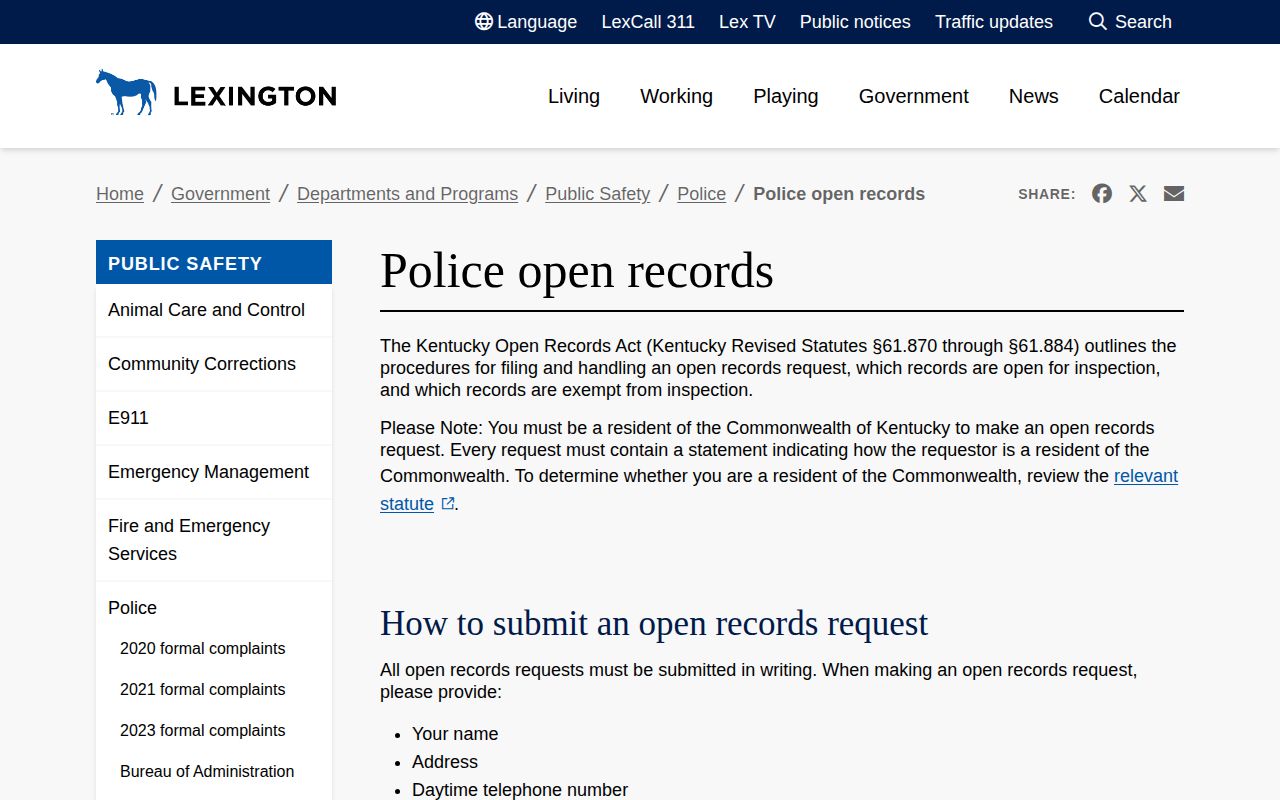The image size is (1280, 800).
Task: Go to the News page
Action: (1034, 96)
